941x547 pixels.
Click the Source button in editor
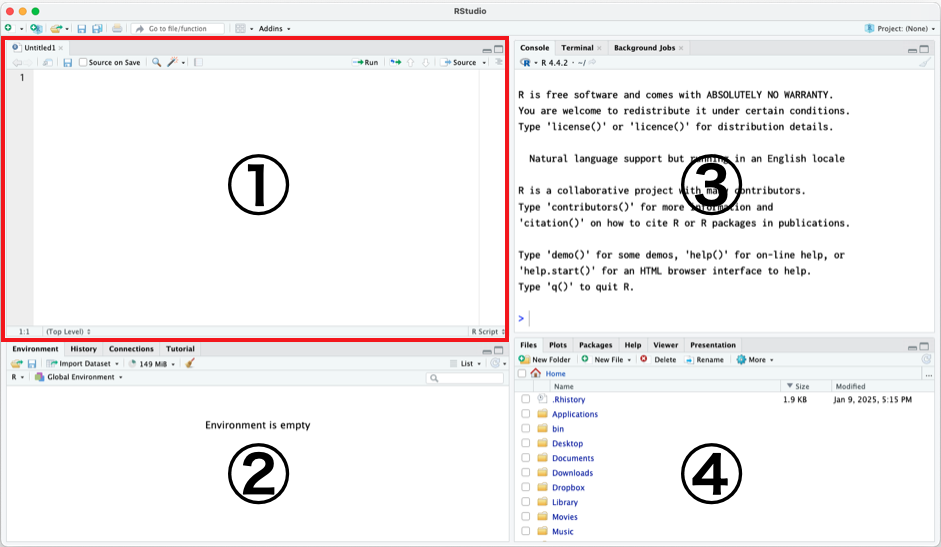click(x=460, y=62)
